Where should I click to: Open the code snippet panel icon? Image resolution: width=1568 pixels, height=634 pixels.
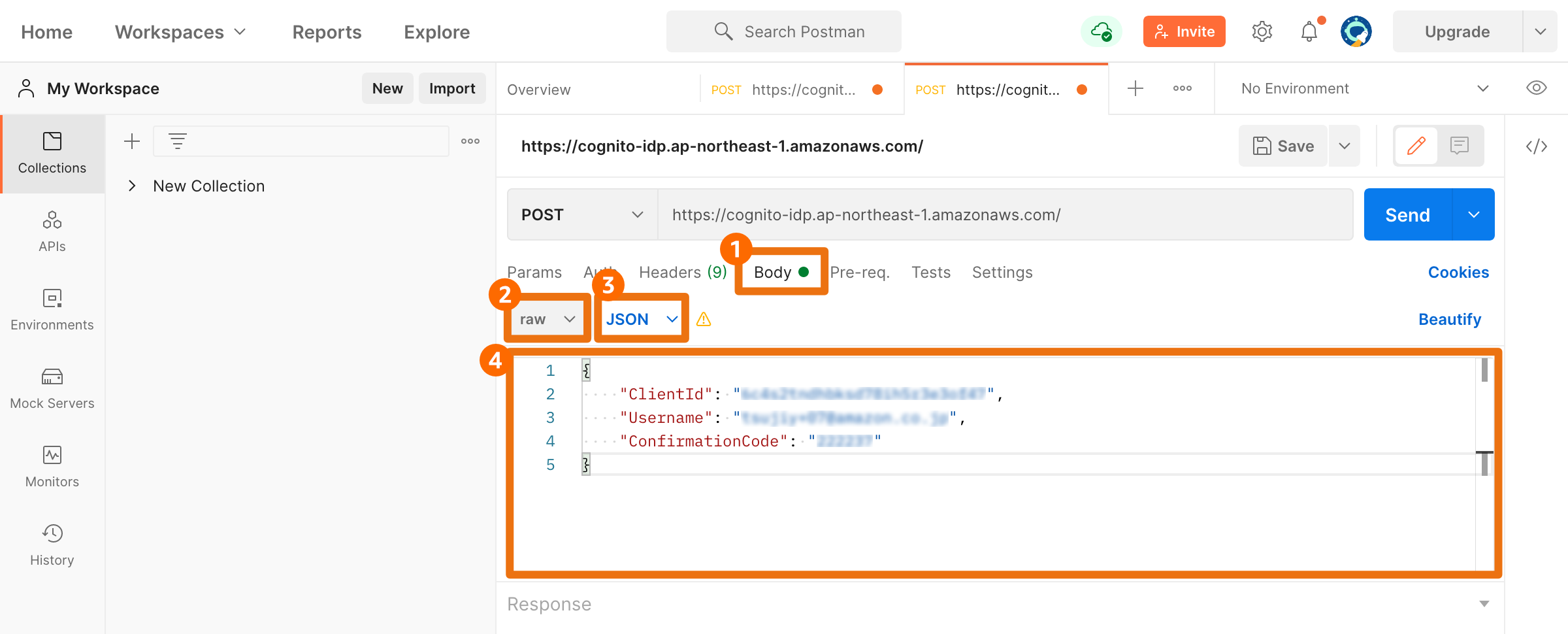click(1537, 146)
